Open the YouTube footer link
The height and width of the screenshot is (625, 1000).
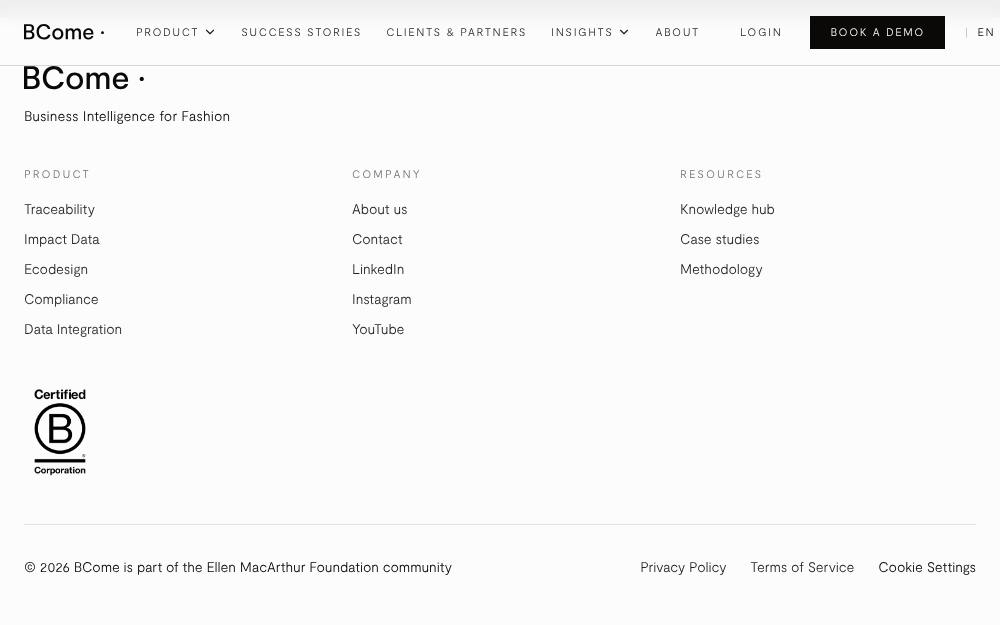coord(378,329)
